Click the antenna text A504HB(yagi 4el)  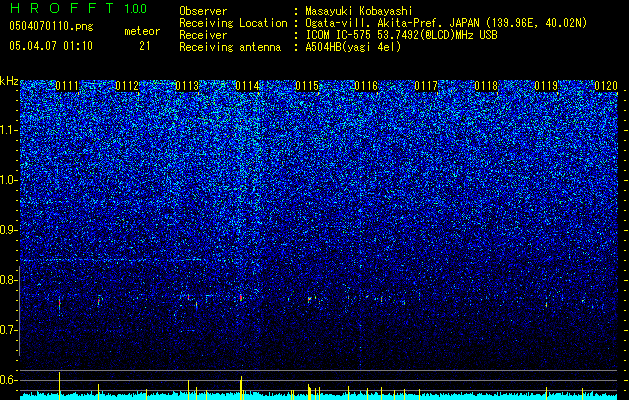click(353, 47)
